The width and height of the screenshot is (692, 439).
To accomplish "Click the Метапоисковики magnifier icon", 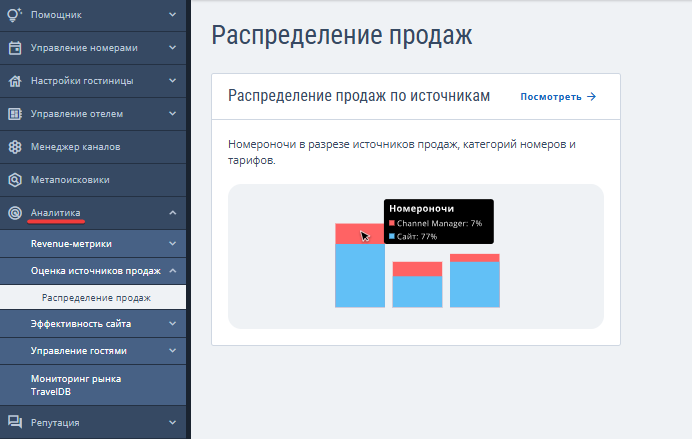I will [15, 180].
